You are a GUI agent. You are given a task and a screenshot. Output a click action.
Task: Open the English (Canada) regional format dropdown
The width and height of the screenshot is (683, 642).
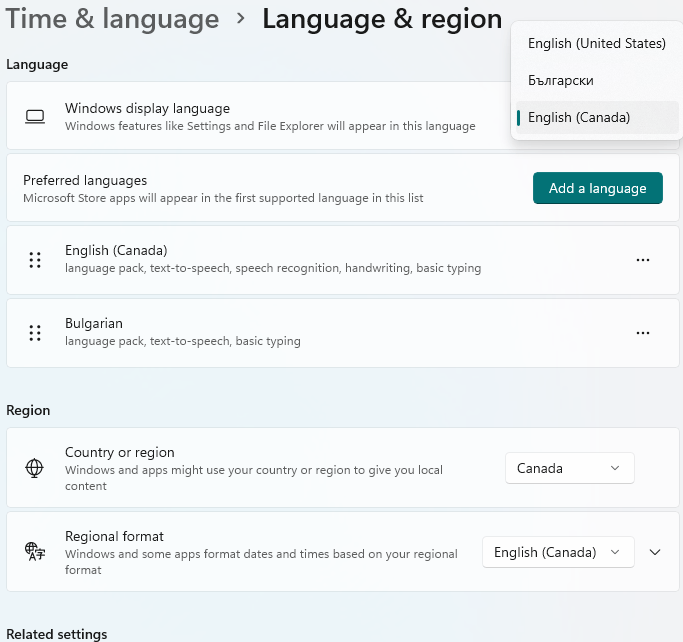click(558, 552)
